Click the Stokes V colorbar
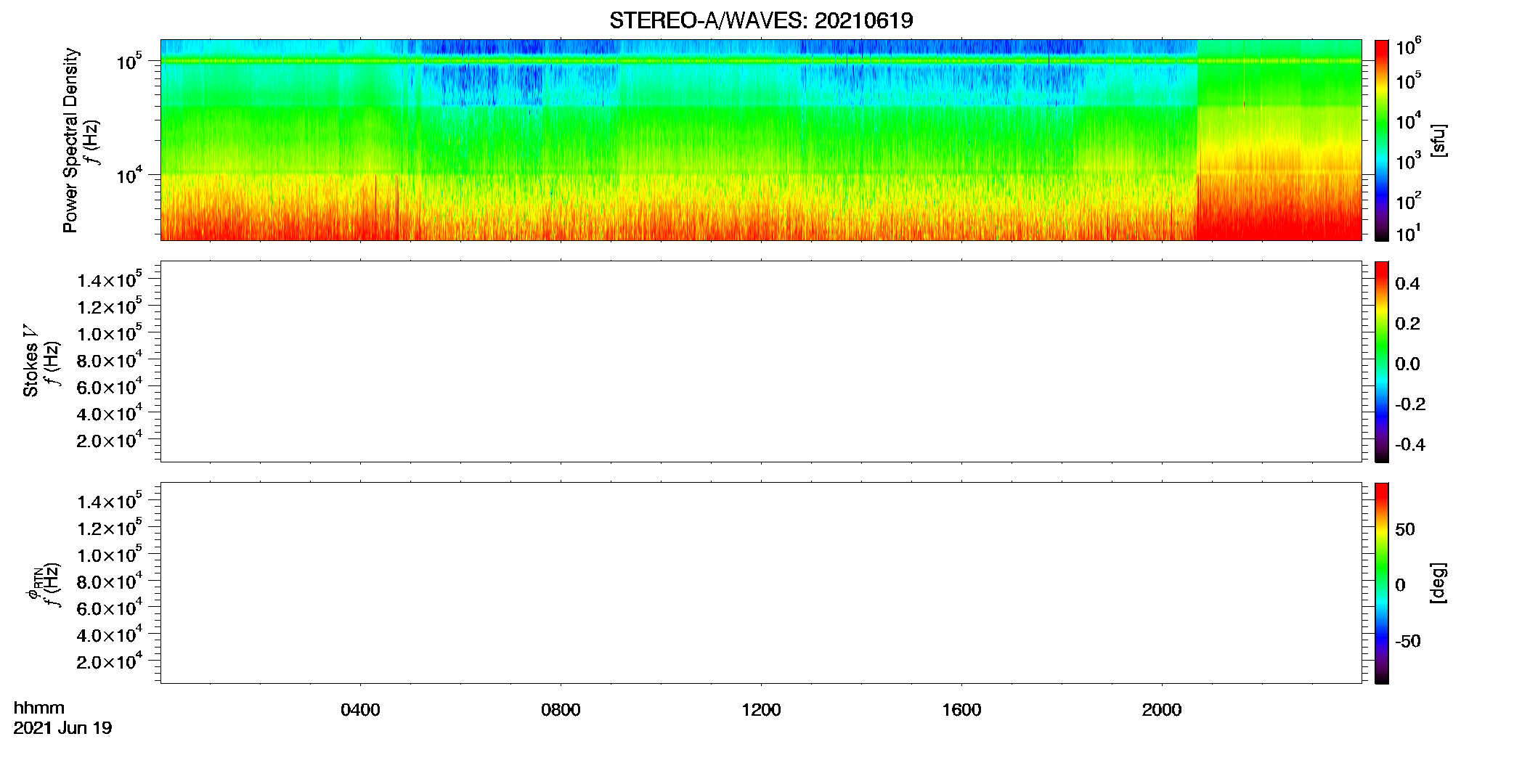 [1382, 362]
